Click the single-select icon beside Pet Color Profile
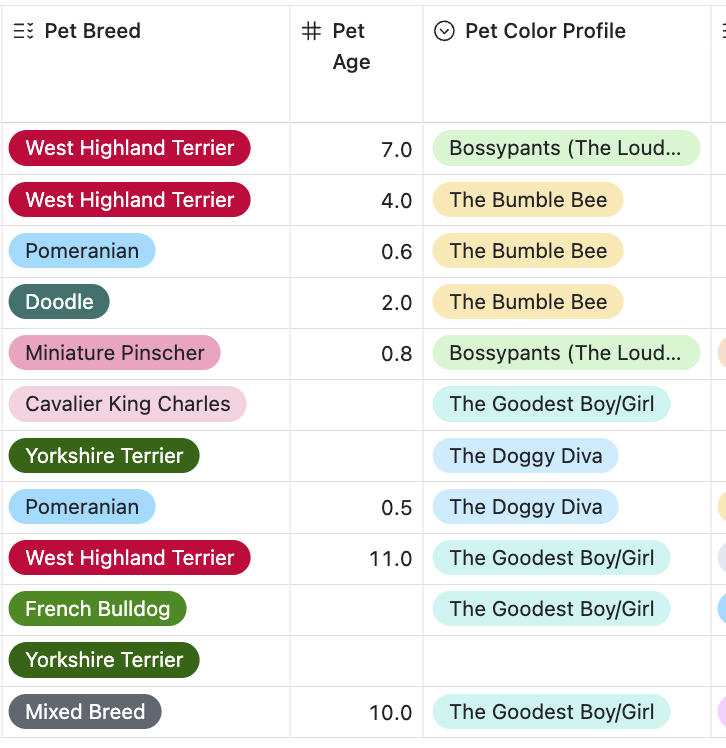Viewport: 726px width, 748px height. pos(444,31)
